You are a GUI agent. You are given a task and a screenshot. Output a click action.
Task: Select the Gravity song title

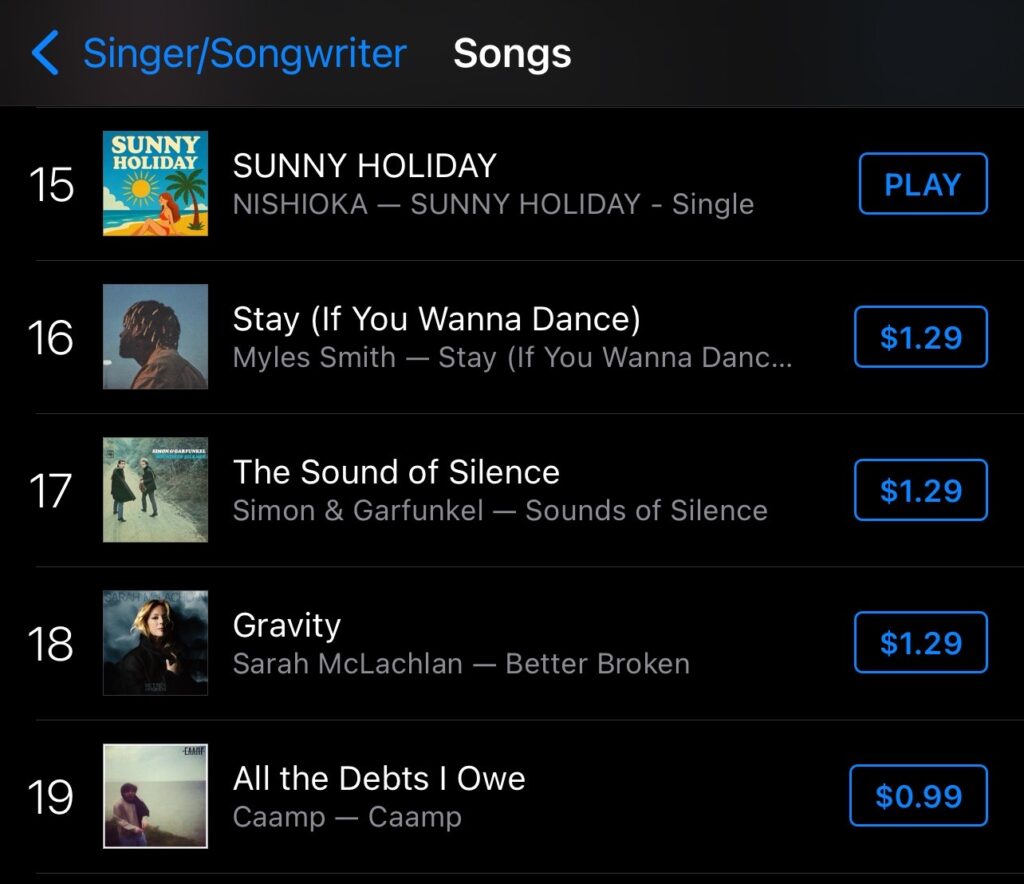tap(287, 625)
